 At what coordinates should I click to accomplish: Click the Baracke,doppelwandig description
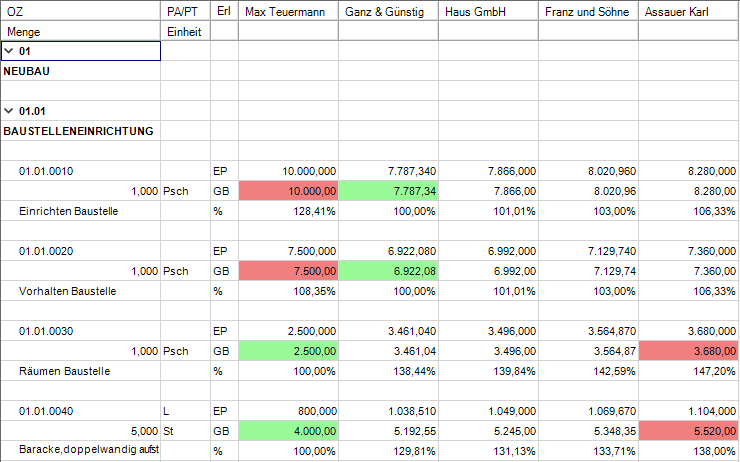click(x=89, y=449)
